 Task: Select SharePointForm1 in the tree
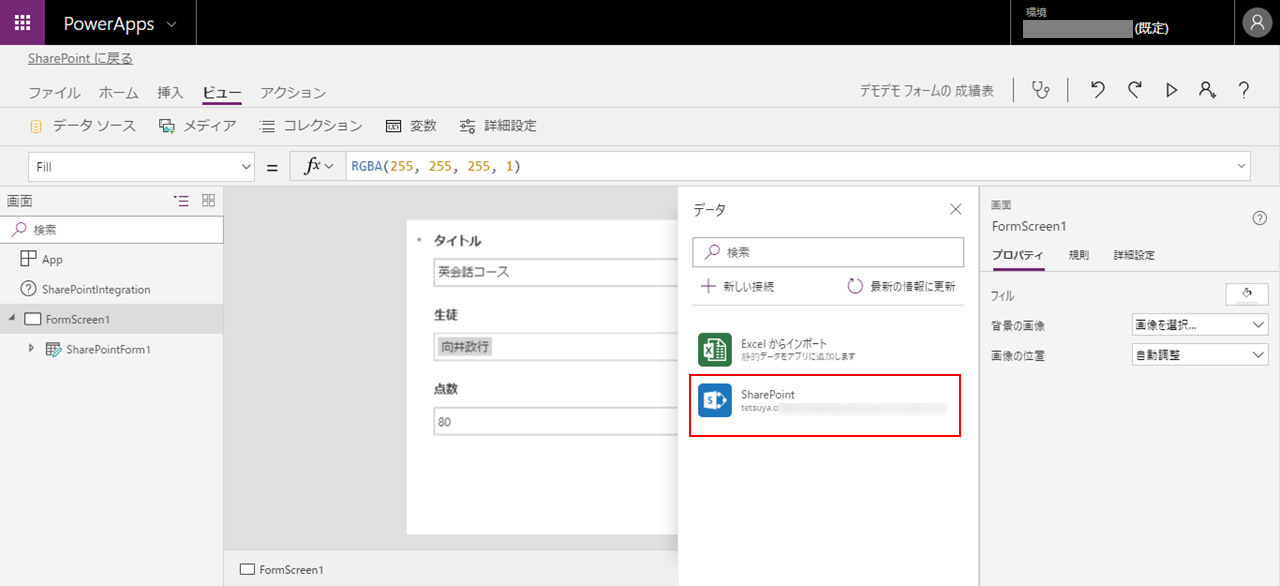tap(108, 349)
